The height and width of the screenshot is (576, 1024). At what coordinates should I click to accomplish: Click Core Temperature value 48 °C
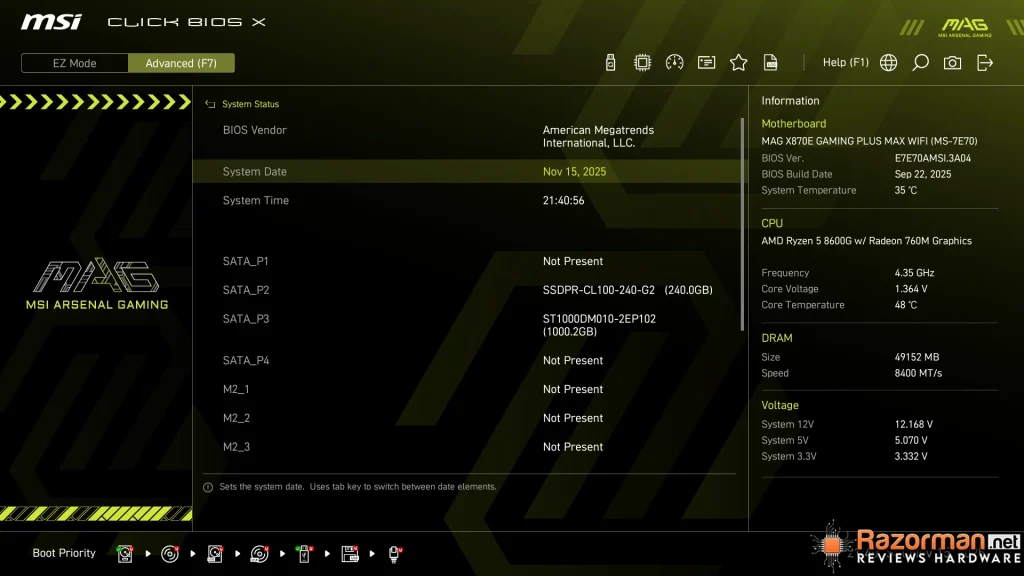906,305
